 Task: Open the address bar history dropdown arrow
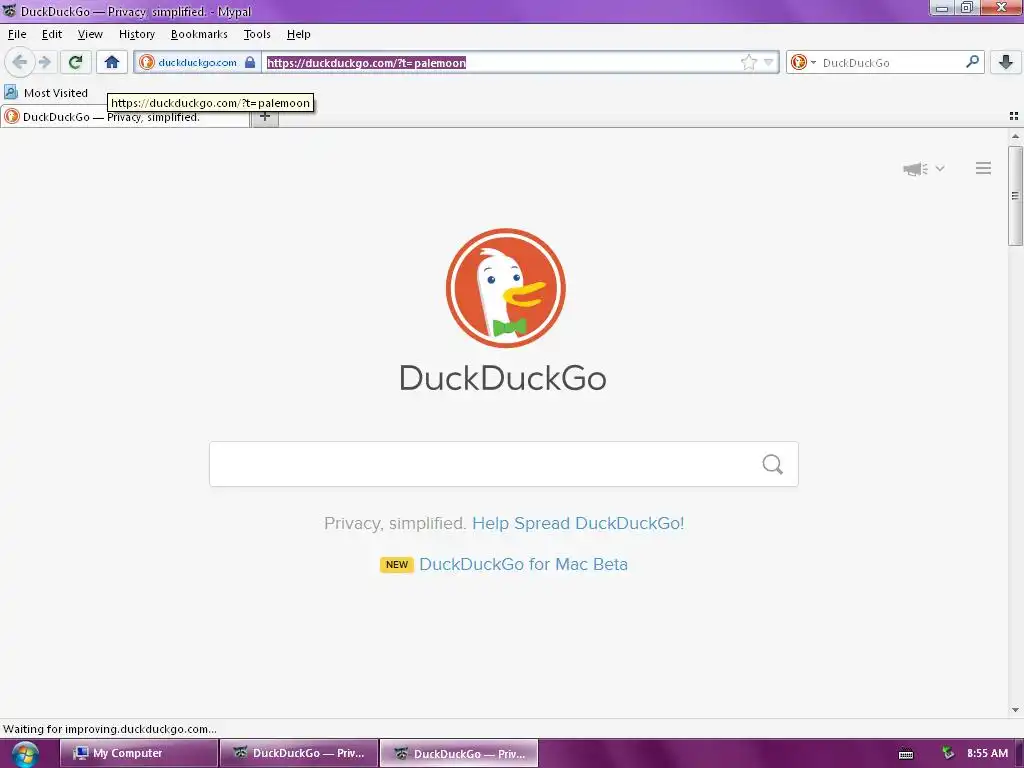768,62
